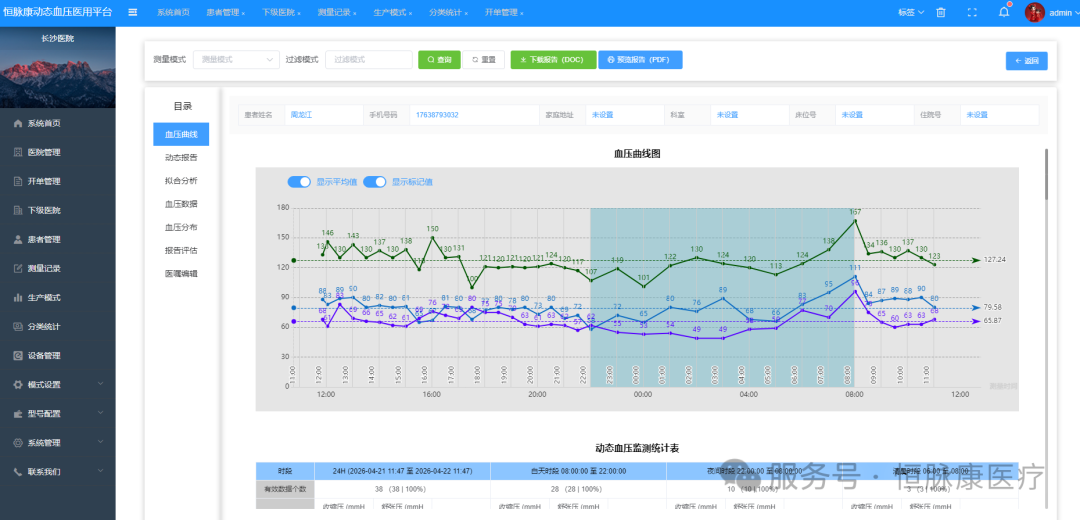Viewport: 1080px width, 520px height.
Task: Expand the 系统管理 sidebar submenu
Action: tap(101, 443)
